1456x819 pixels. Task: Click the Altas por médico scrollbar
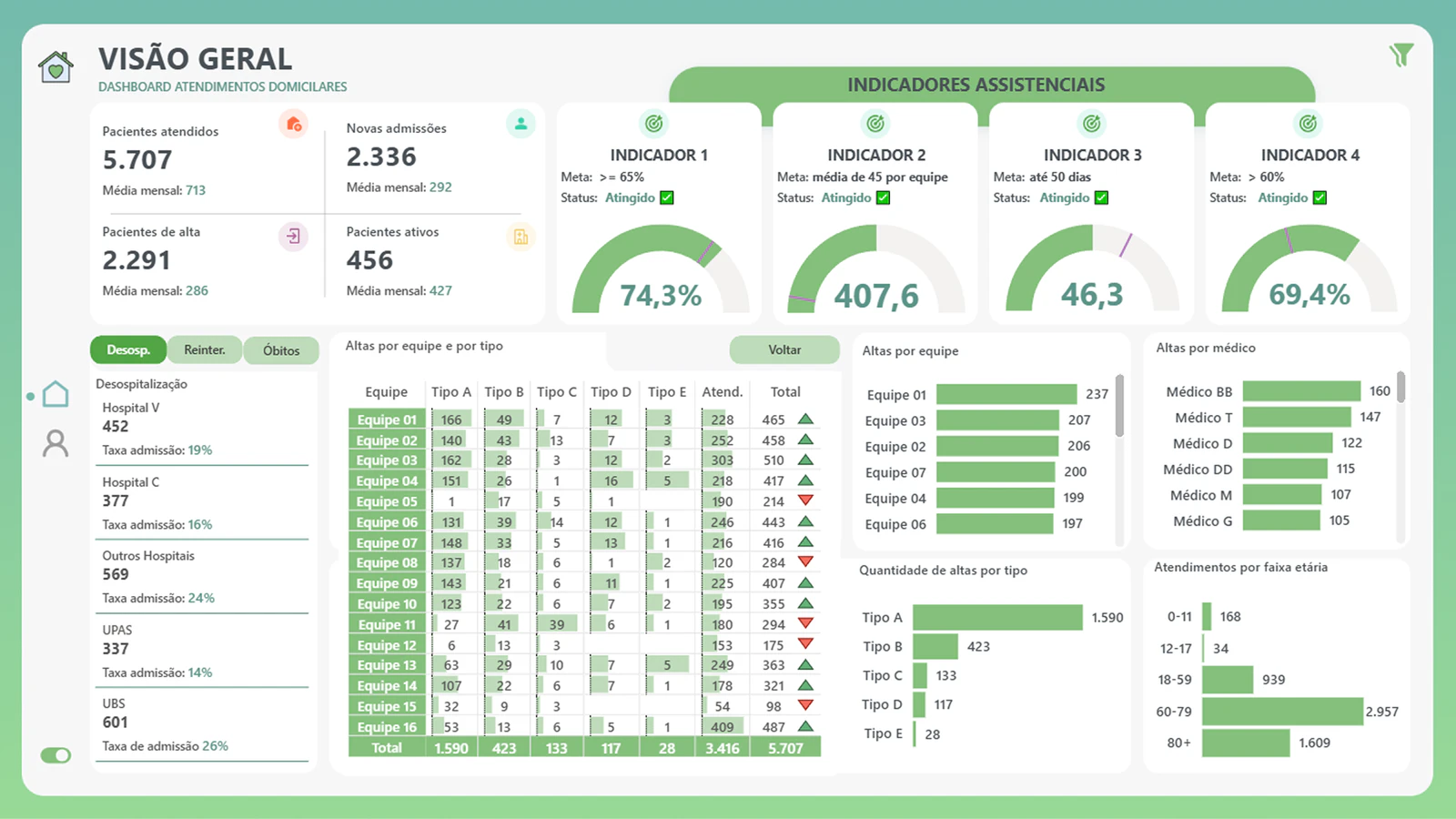click(x=1401, y=387)
